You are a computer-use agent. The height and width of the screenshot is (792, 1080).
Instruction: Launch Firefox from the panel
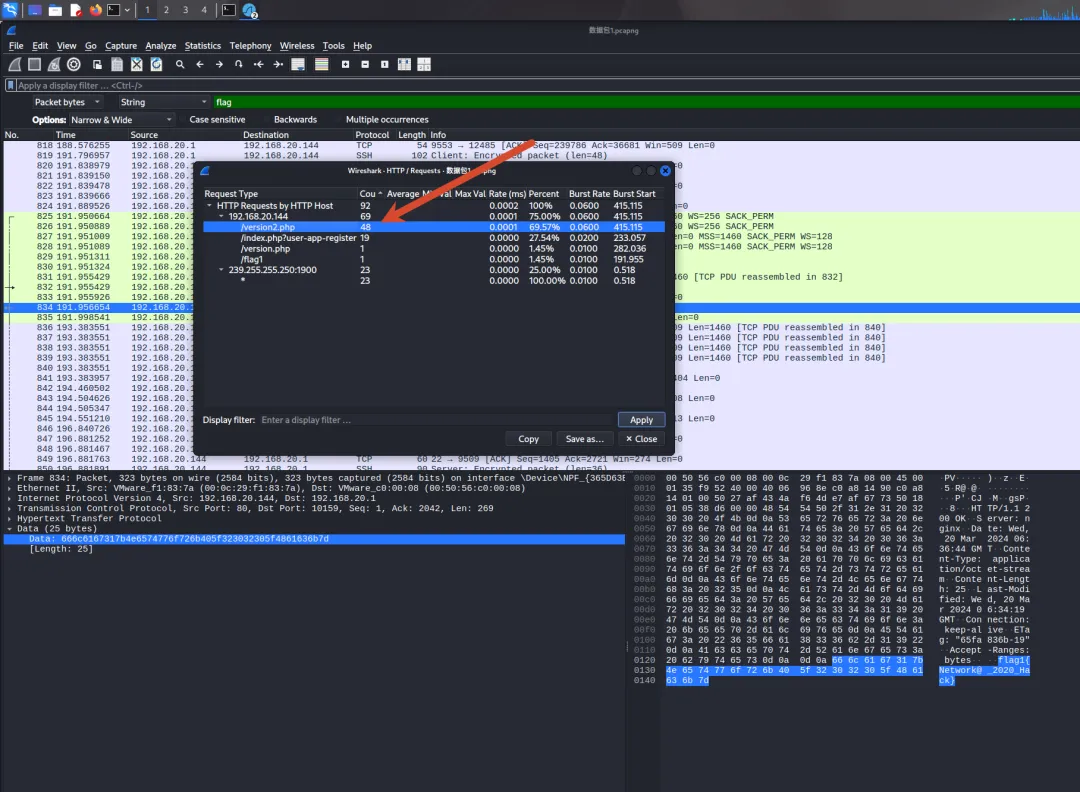point(96,10)
